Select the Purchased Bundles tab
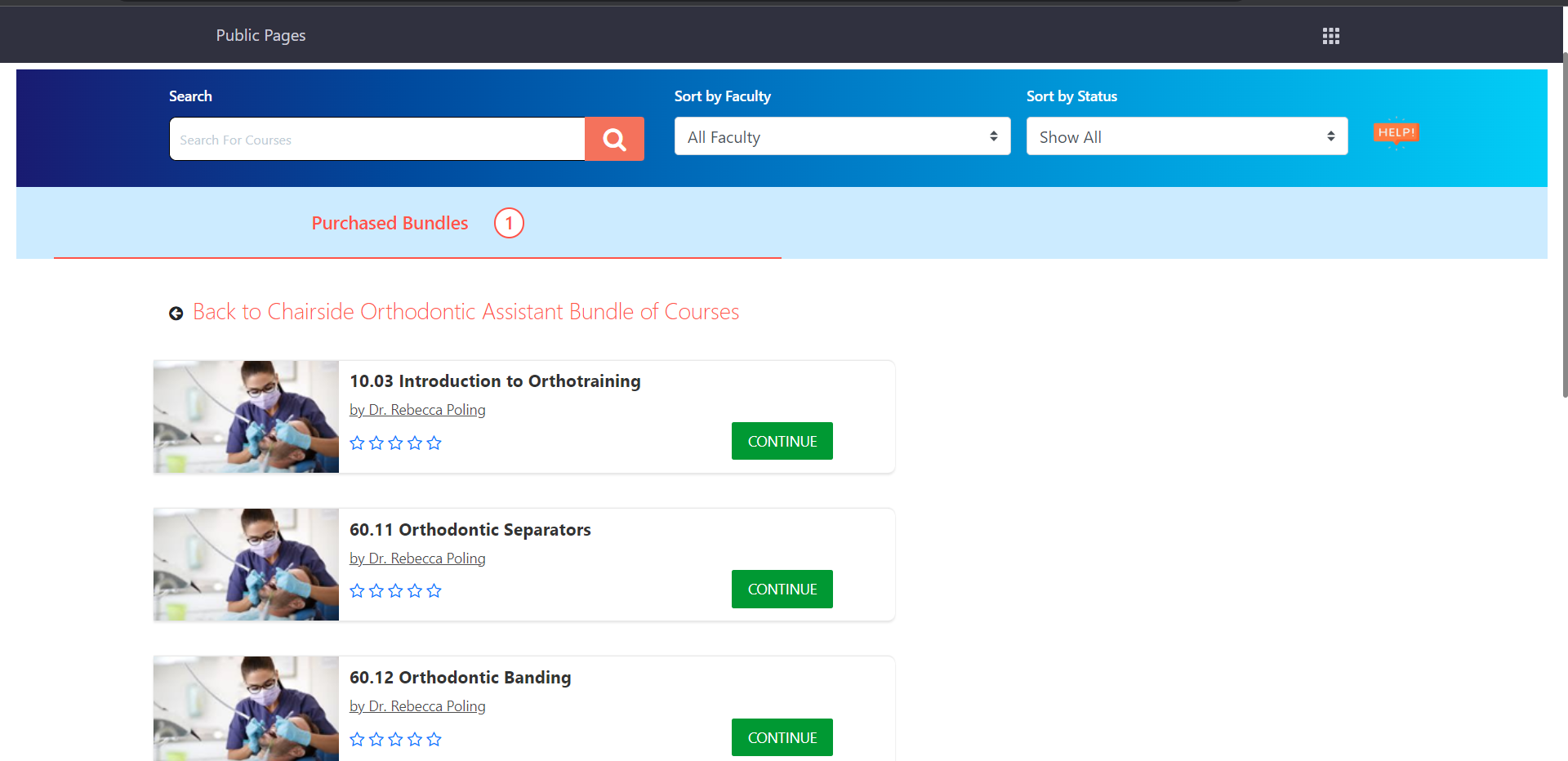The width and height of the screenshot is (1568, 761). click(390, 223)
